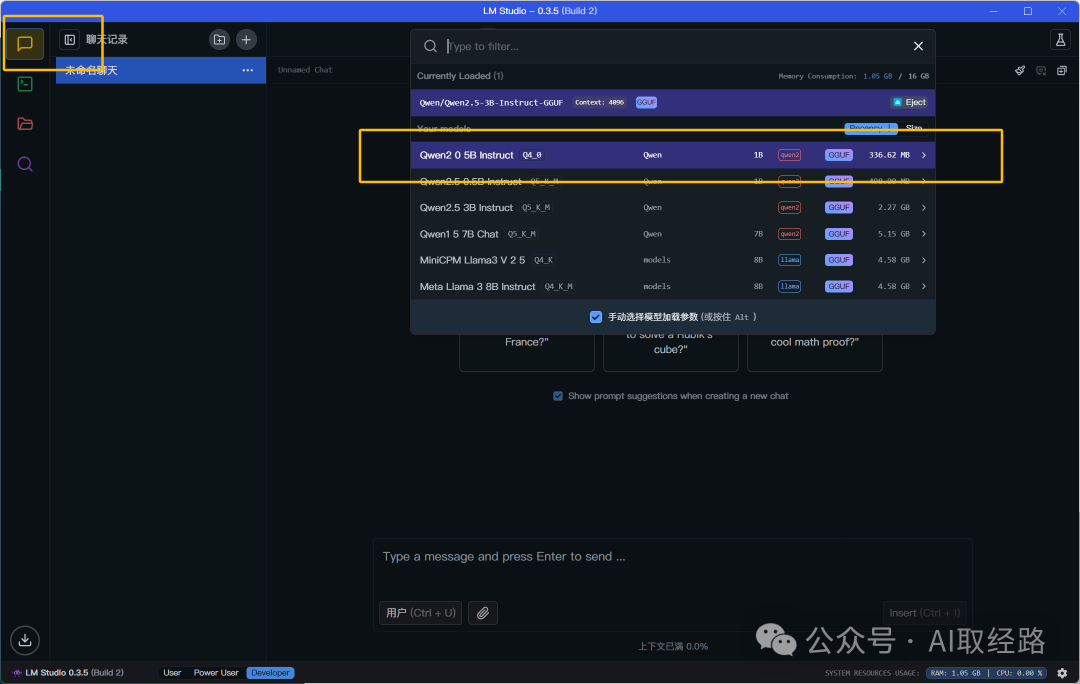Attach a file with paperclip icon
The width and height of the screenshot is (1080, 684).
tap(483, 613)
